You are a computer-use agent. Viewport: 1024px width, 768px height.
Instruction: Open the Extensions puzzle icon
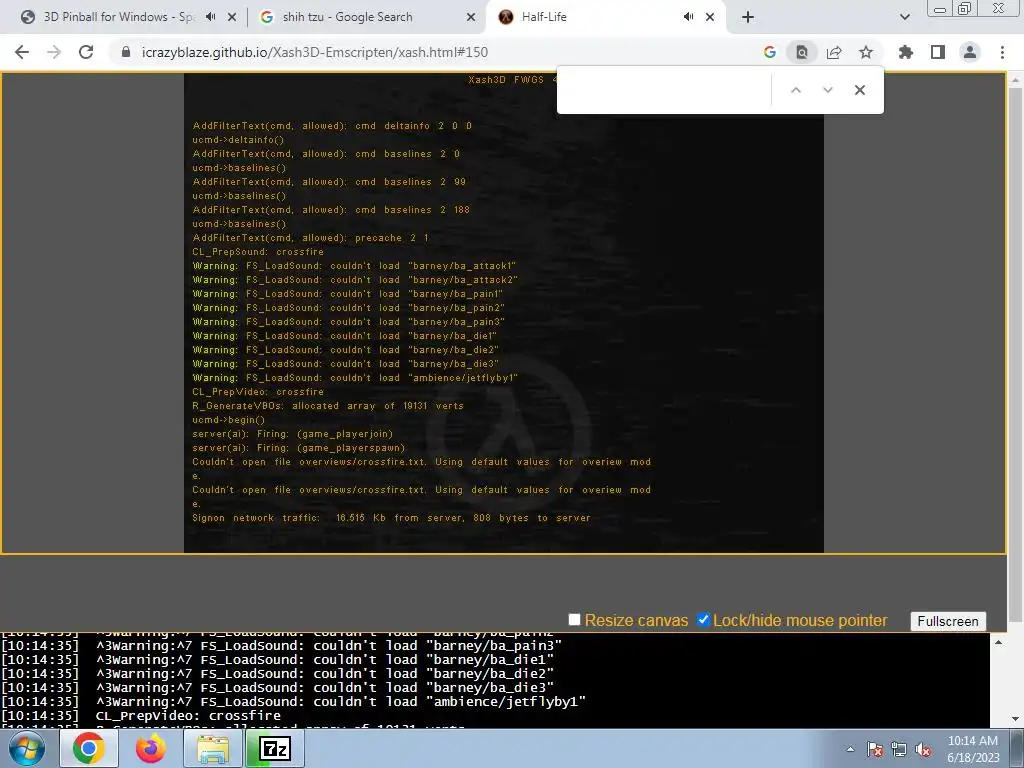point(906,52)
